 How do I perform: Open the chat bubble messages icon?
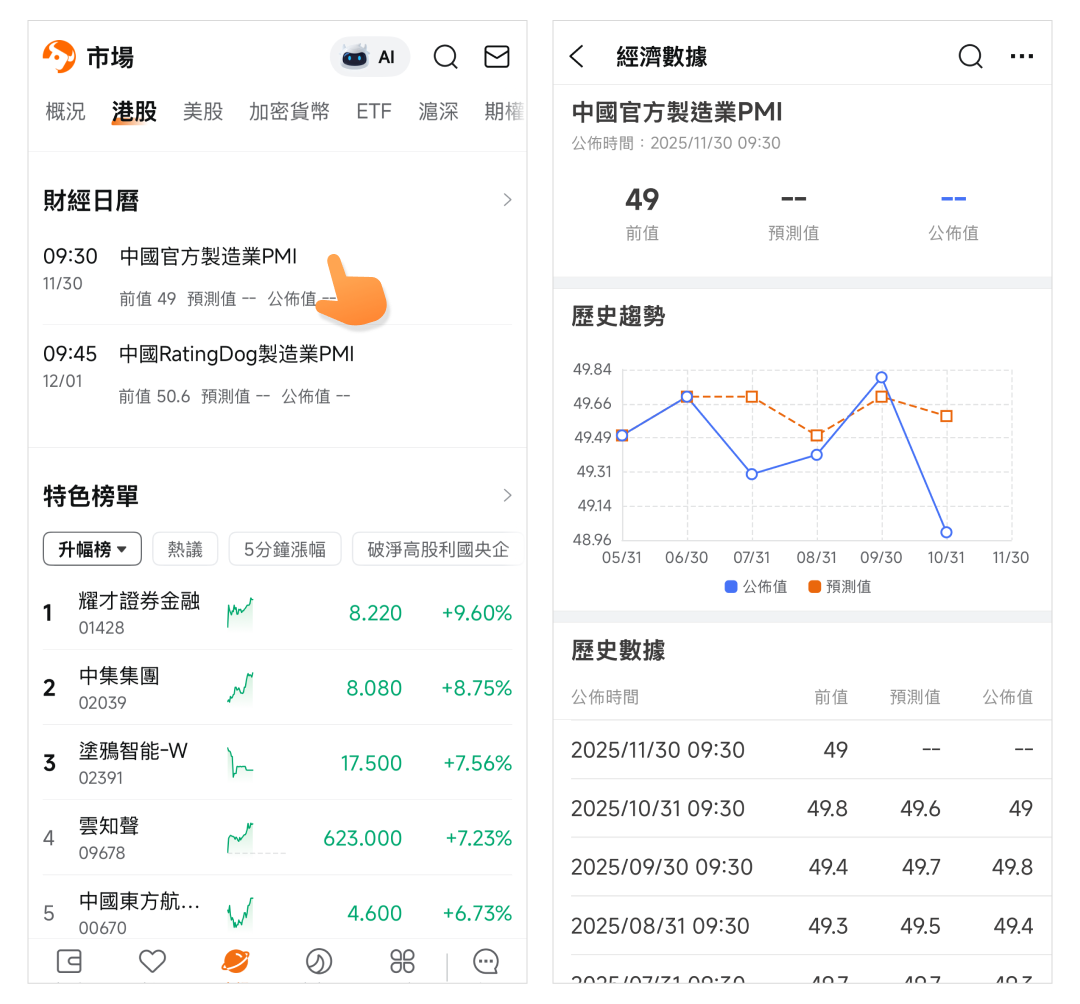coord(486,962)
